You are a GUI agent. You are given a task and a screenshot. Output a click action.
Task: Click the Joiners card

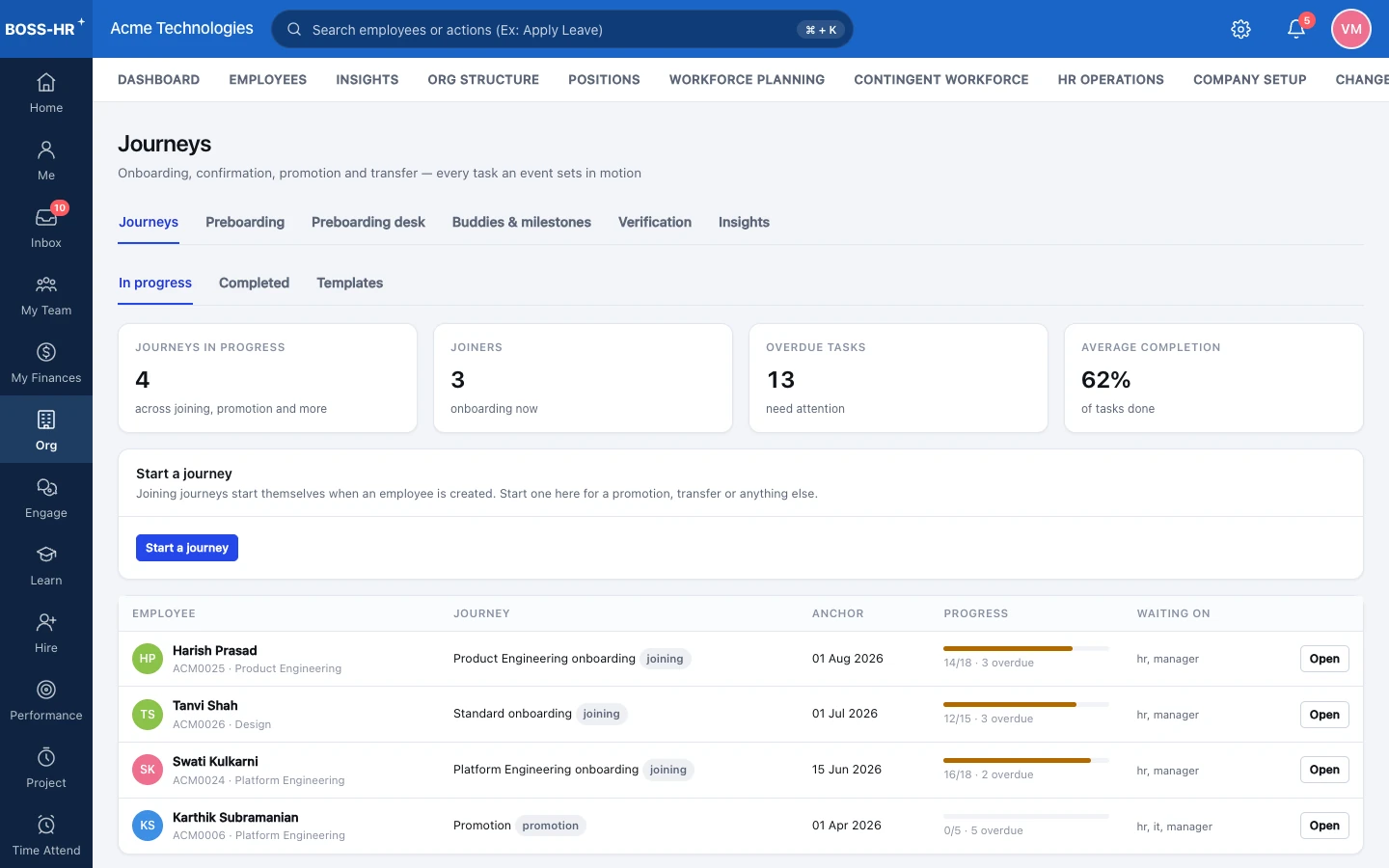[x=583, y=378]
